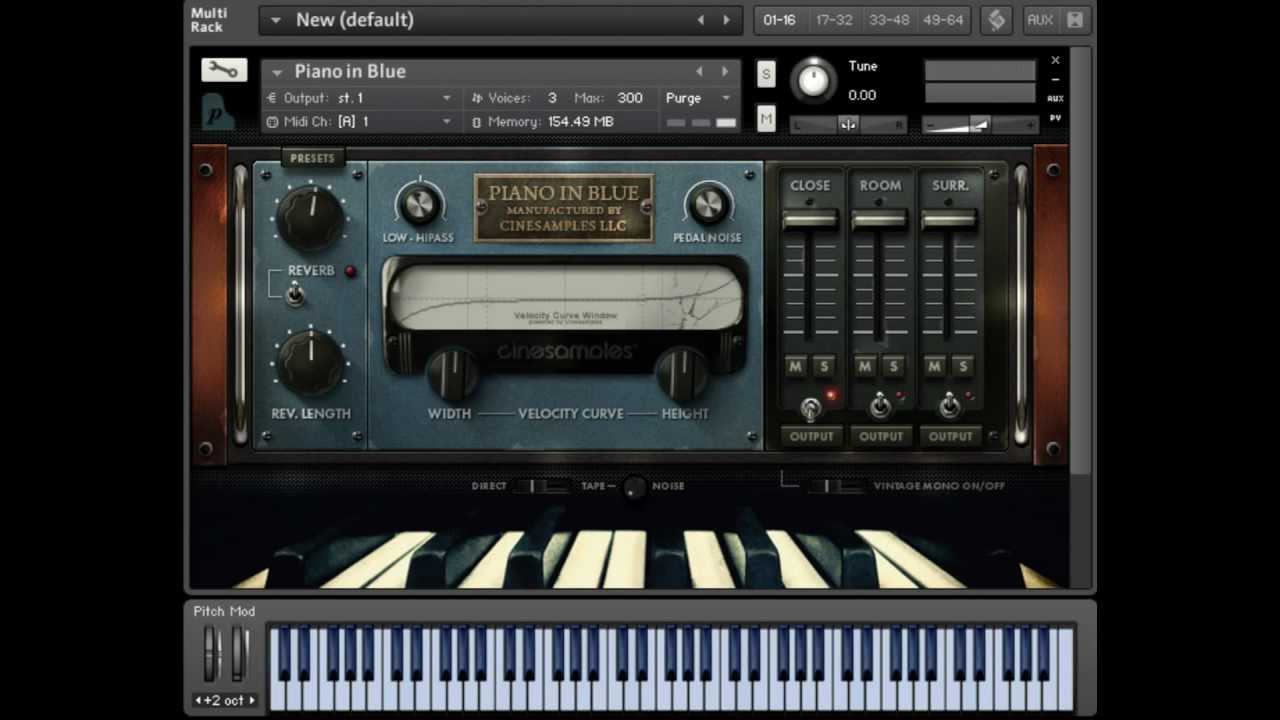The image size is (1280, 720).
Task: Switch to multi page 33-48
Action: pos(889,20)
